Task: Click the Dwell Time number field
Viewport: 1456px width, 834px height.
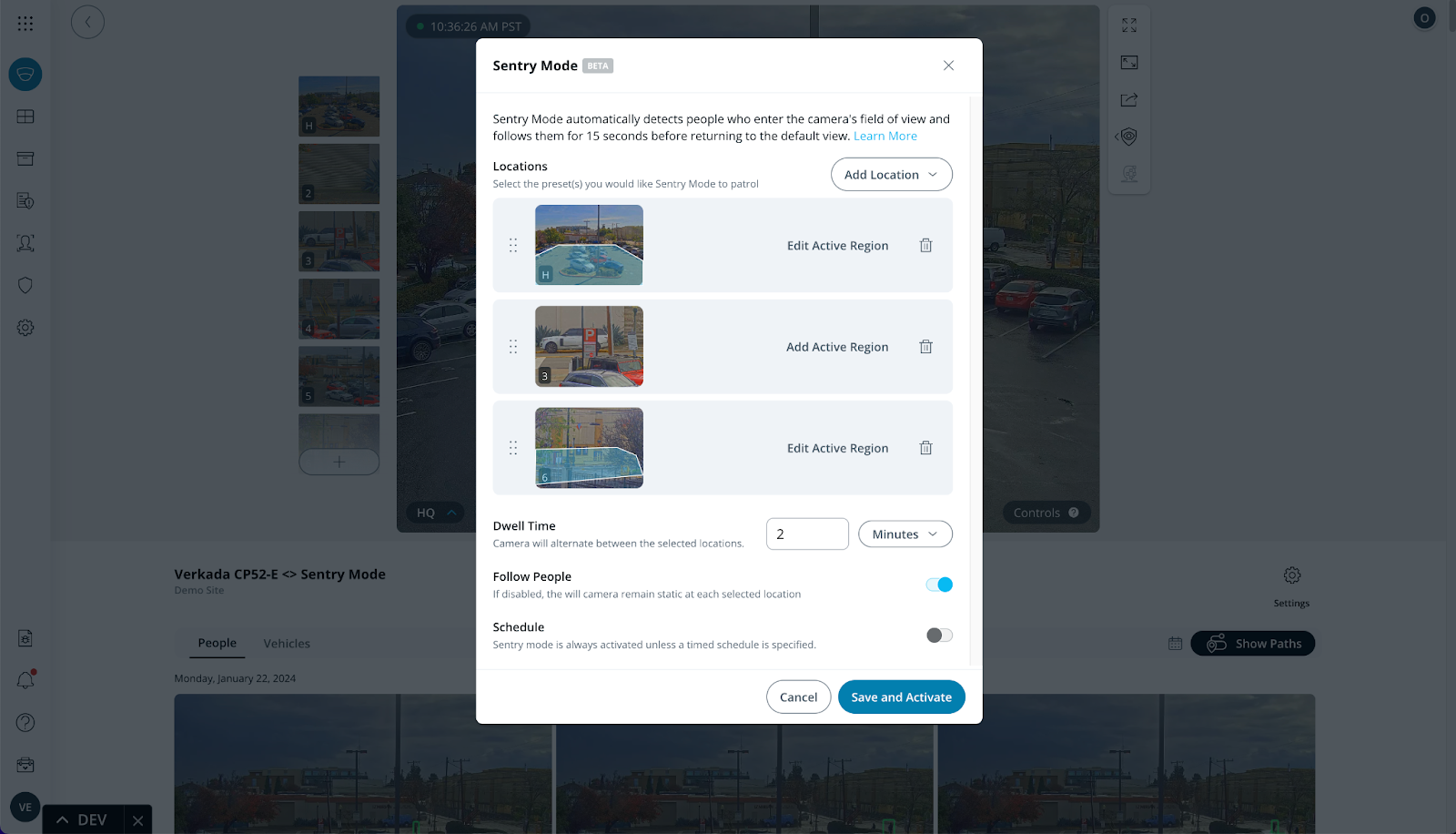Action: (x=807, y=534)
